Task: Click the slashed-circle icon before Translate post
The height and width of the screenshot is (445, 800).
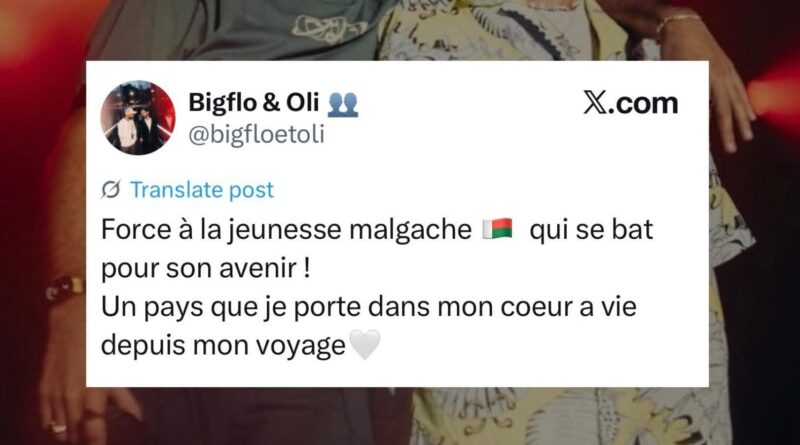Action: (111, 190)
